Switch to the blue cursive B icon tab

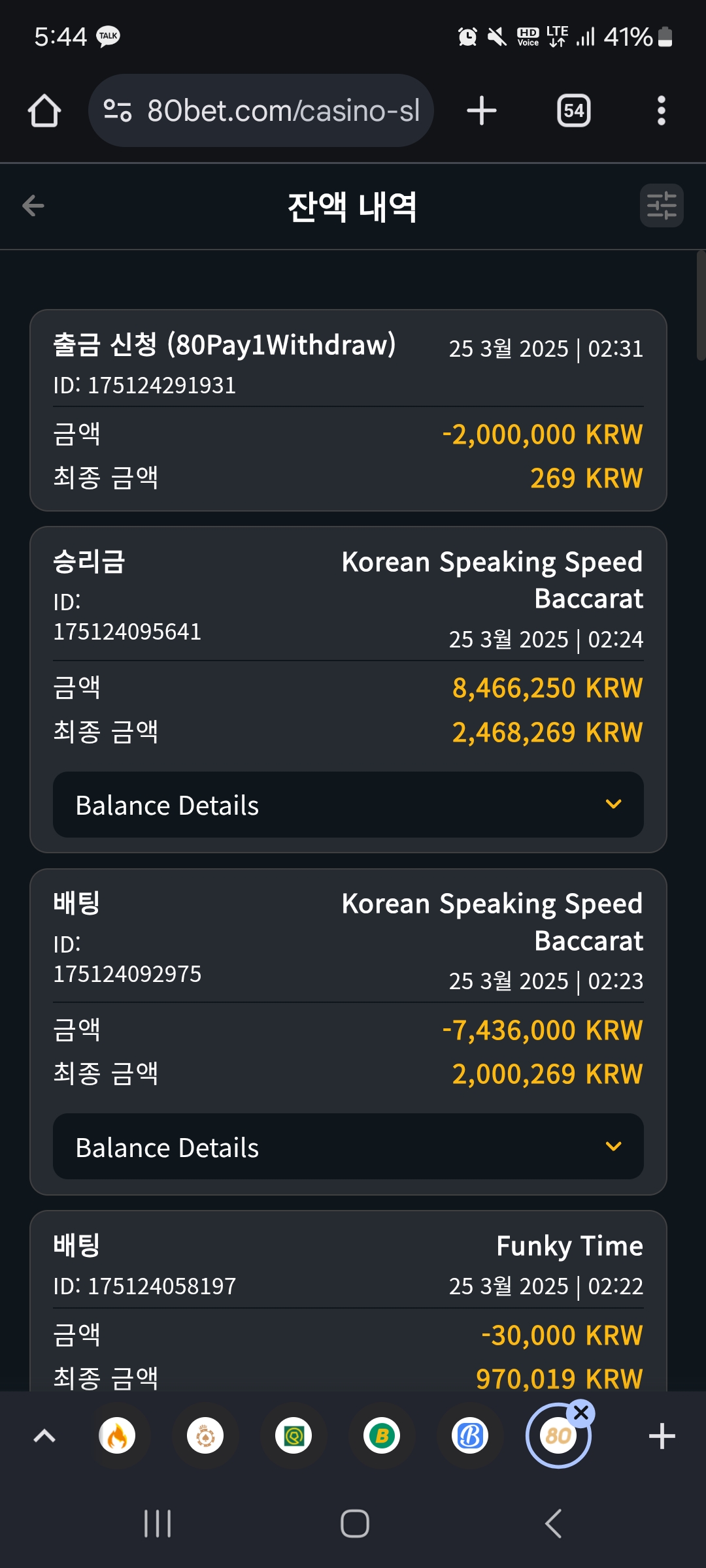[470, 1435]
